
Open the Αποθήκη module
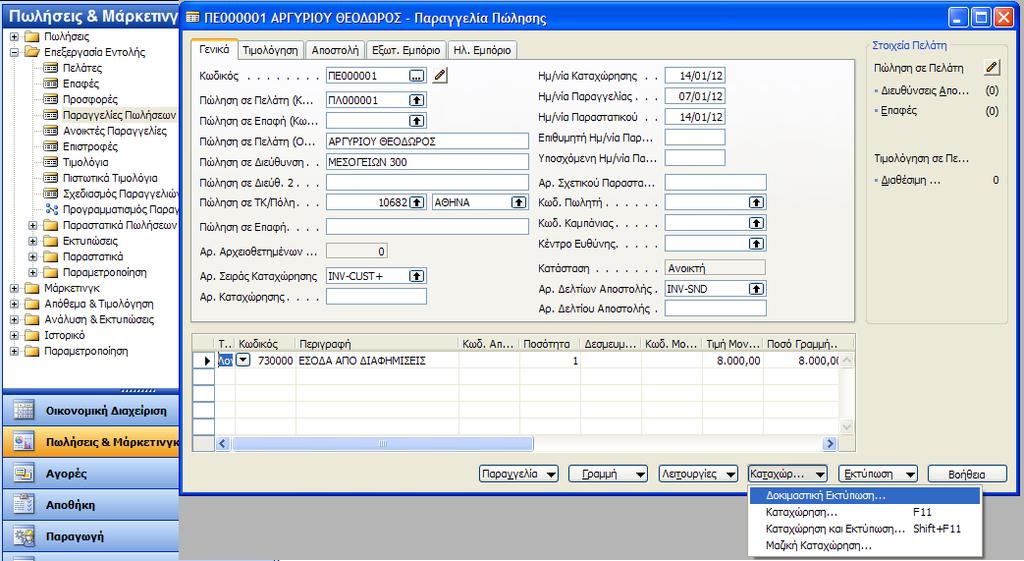coord(91,505)
